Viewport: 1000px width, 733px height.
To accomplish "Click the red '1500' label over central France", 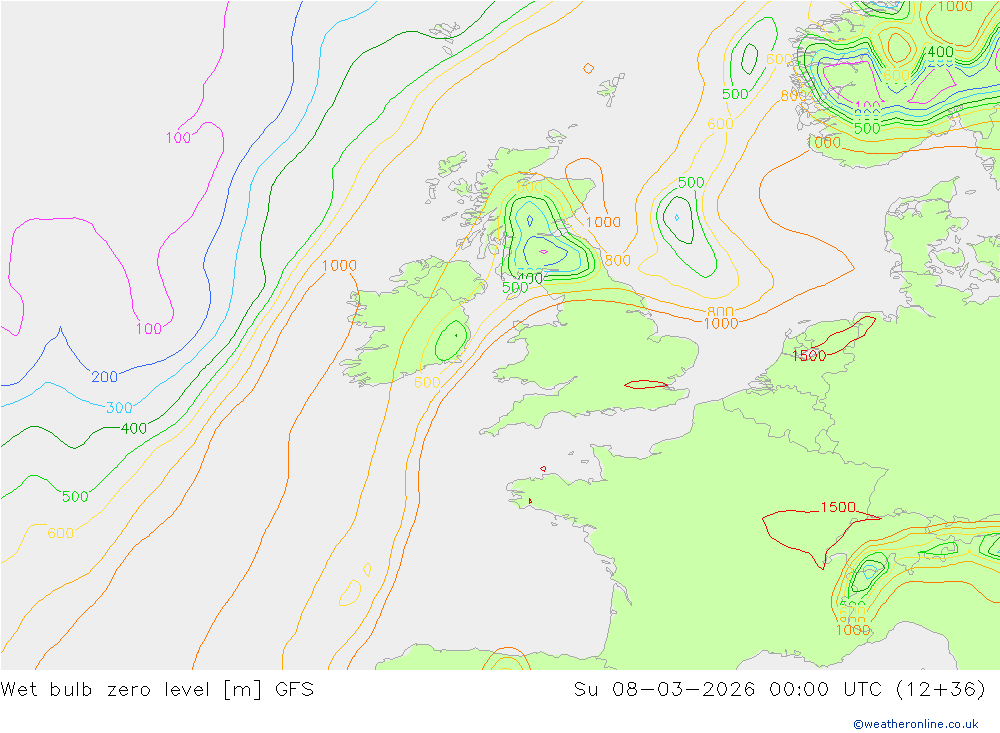I will [x=838, y=508].
